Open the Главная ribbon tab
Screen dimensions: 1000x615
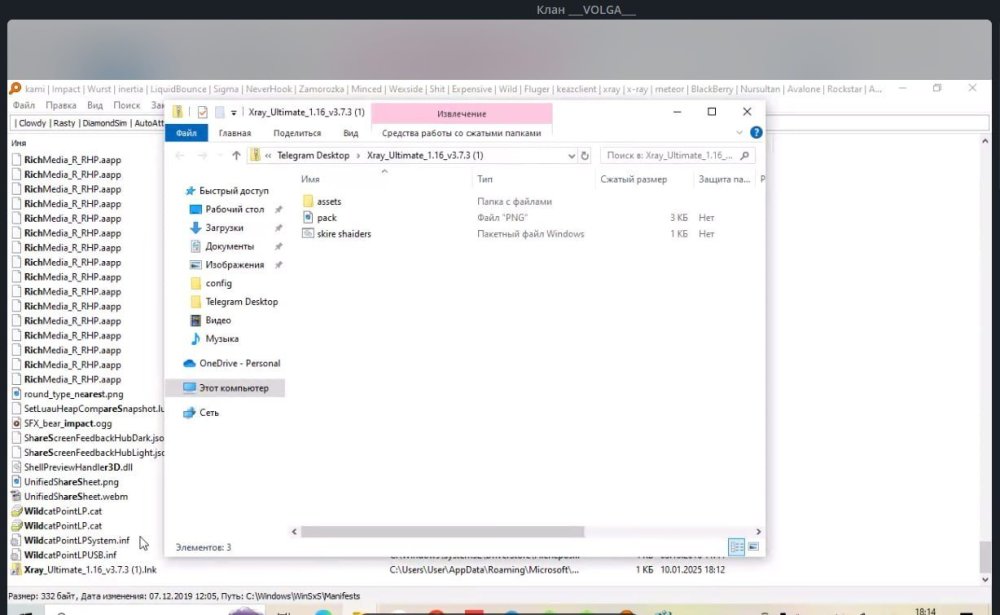point(235,133)
